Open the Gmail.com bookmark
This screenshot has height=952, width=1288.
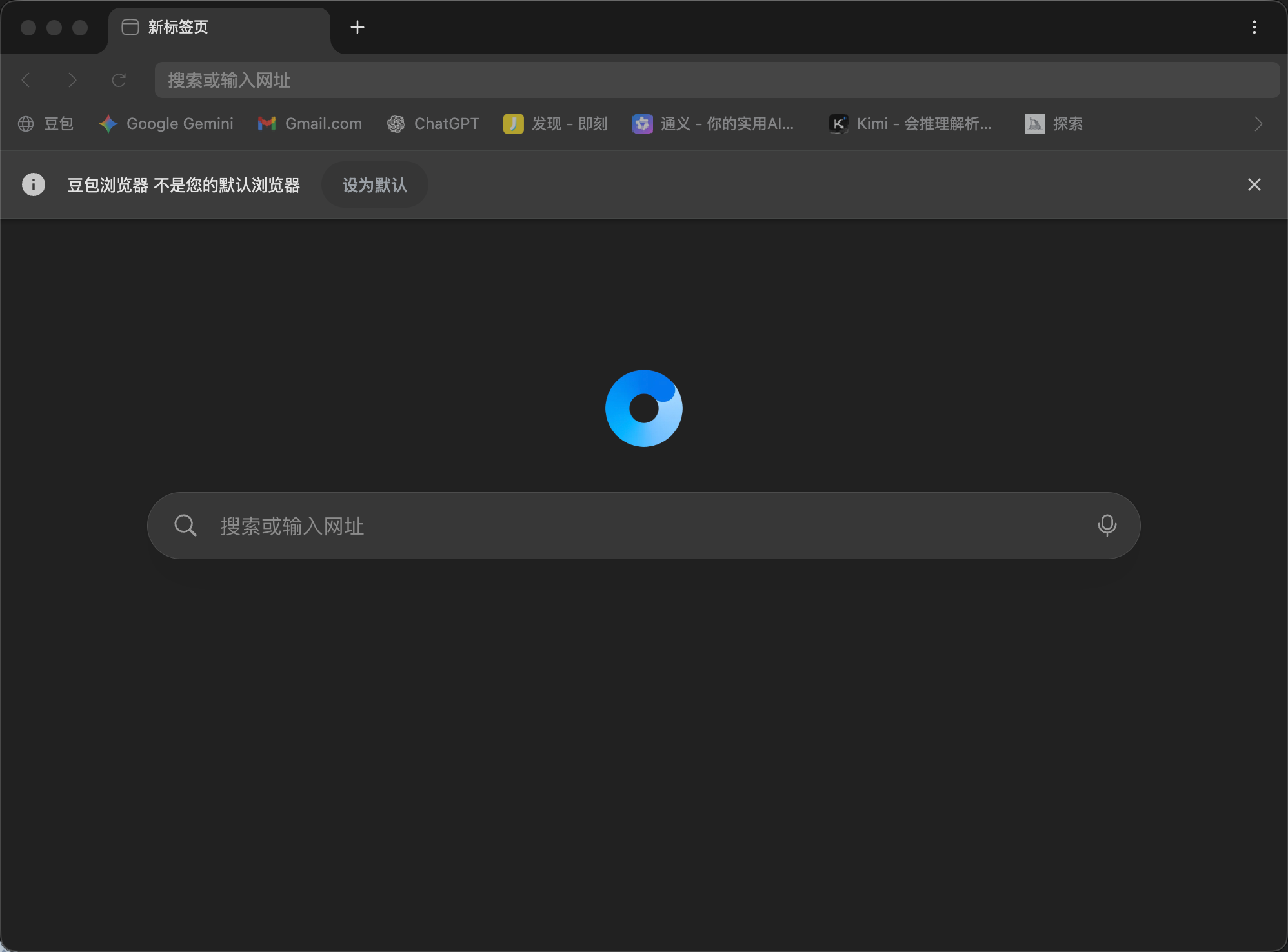[310, 124]
